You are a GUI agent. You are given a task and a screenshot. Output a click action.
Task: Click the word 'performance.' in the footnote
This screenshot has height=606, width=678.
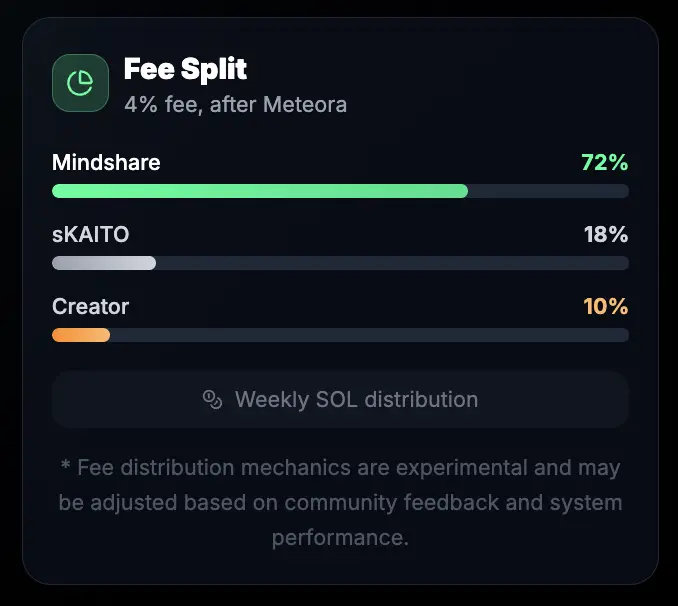(340, 538)
